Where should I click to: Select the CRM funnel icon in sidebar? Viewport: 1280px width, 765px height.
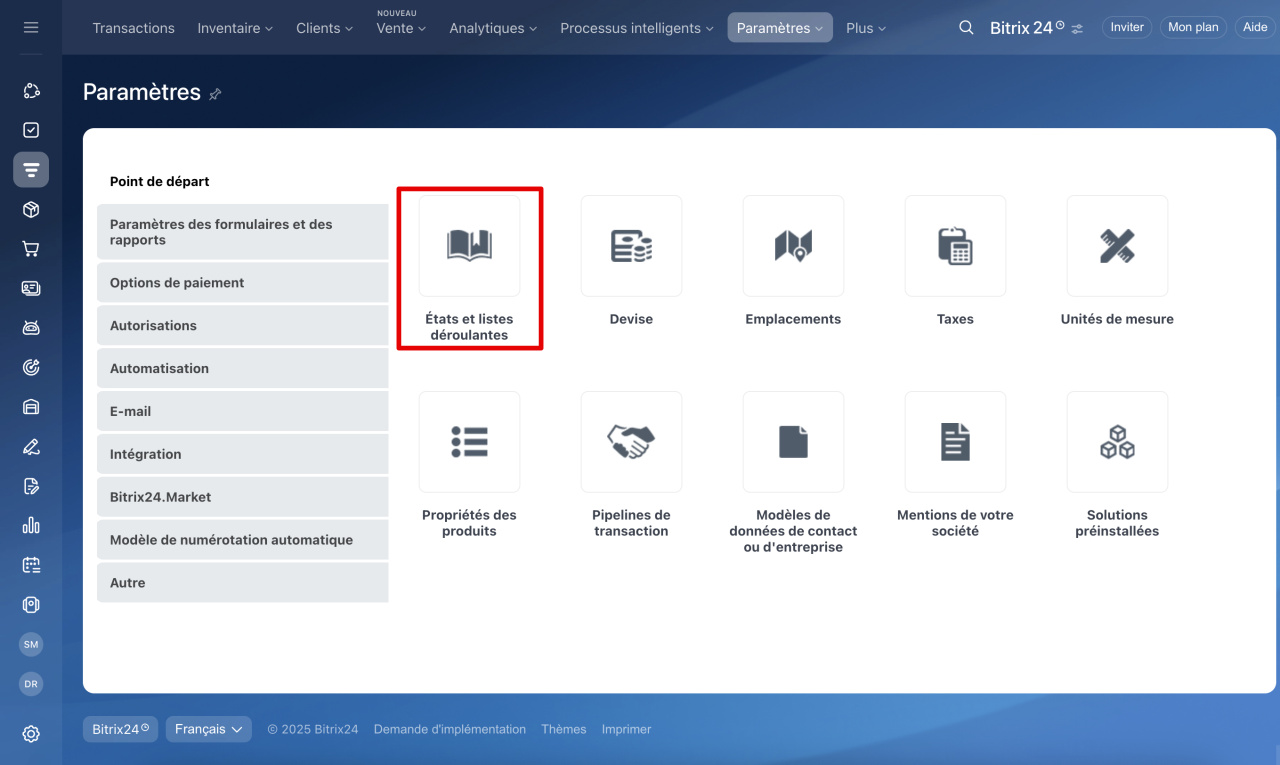tap(31, 169)
